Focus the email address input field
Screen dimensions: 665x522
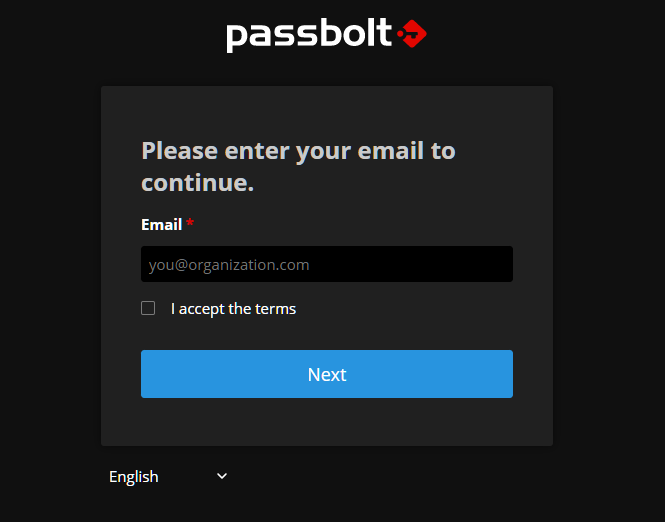coord(327,264)
